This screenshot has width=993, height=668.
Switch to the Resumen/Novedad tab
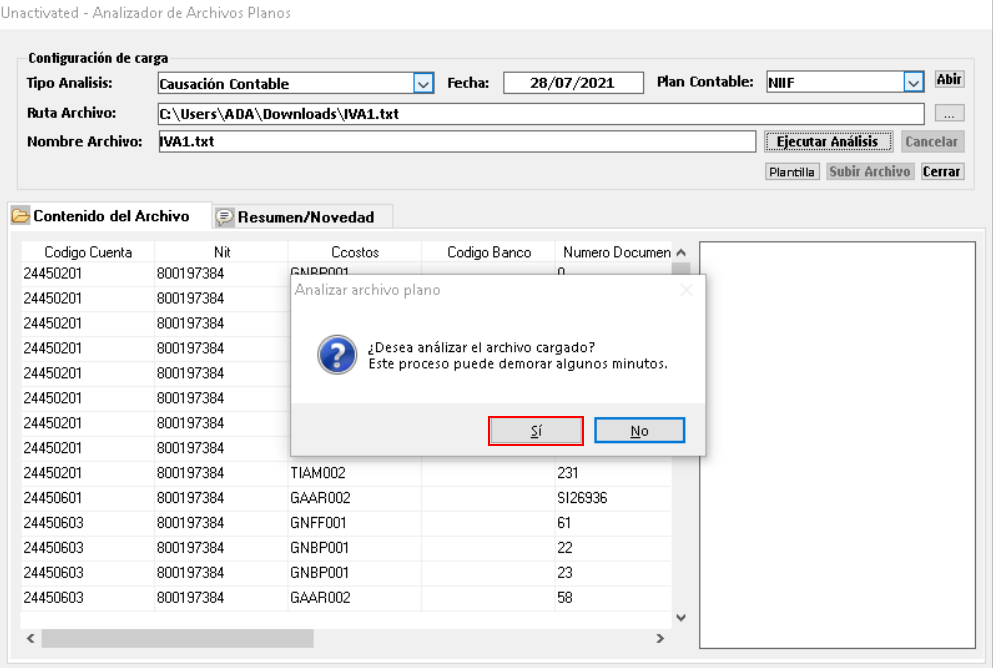click(305, 217)
